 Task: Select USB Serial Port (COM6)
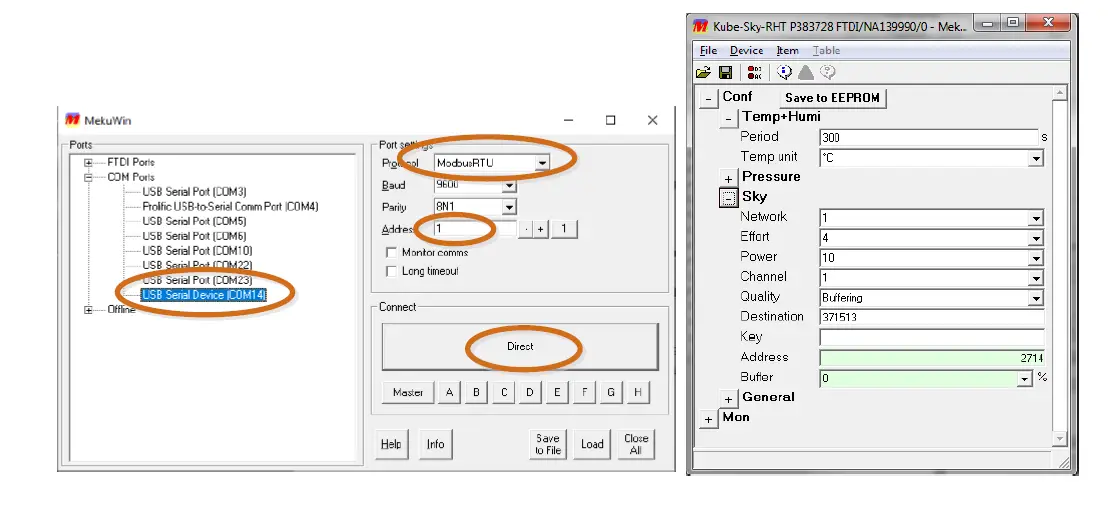pos(194,236)
